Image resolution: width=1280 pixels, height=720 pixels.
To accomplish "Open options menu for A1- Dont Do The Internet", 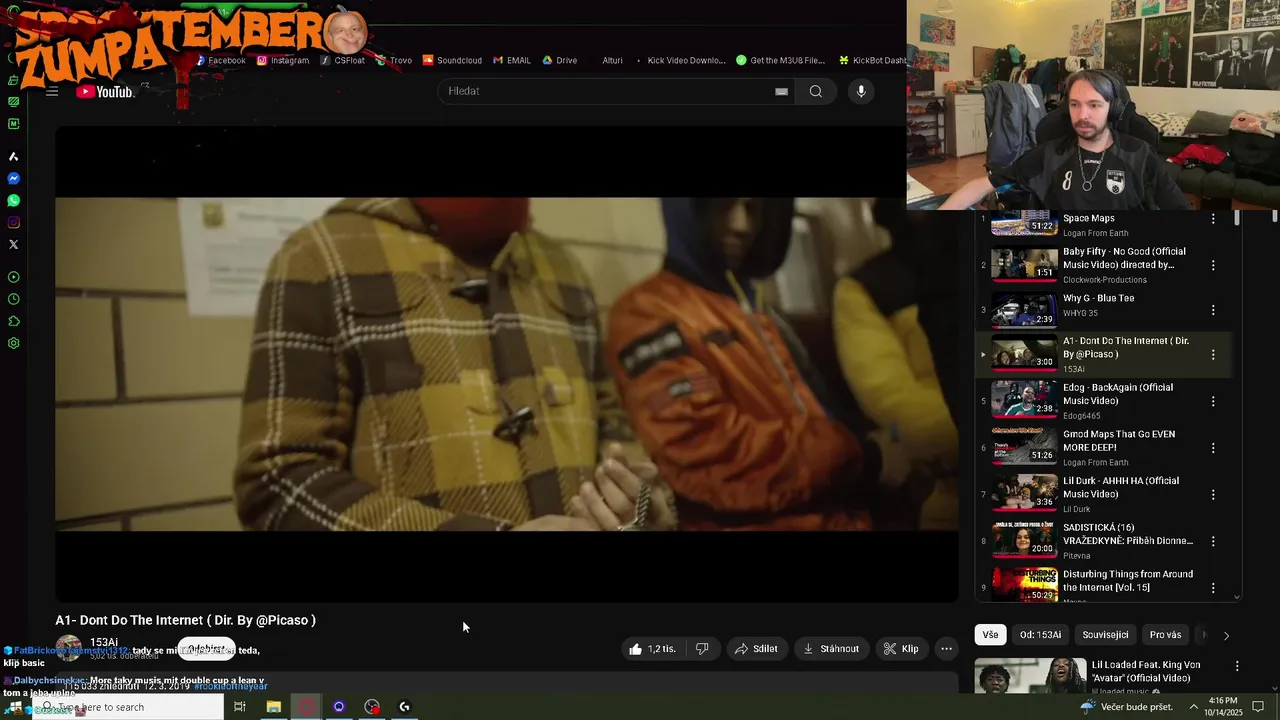I will pos(1213,355).
